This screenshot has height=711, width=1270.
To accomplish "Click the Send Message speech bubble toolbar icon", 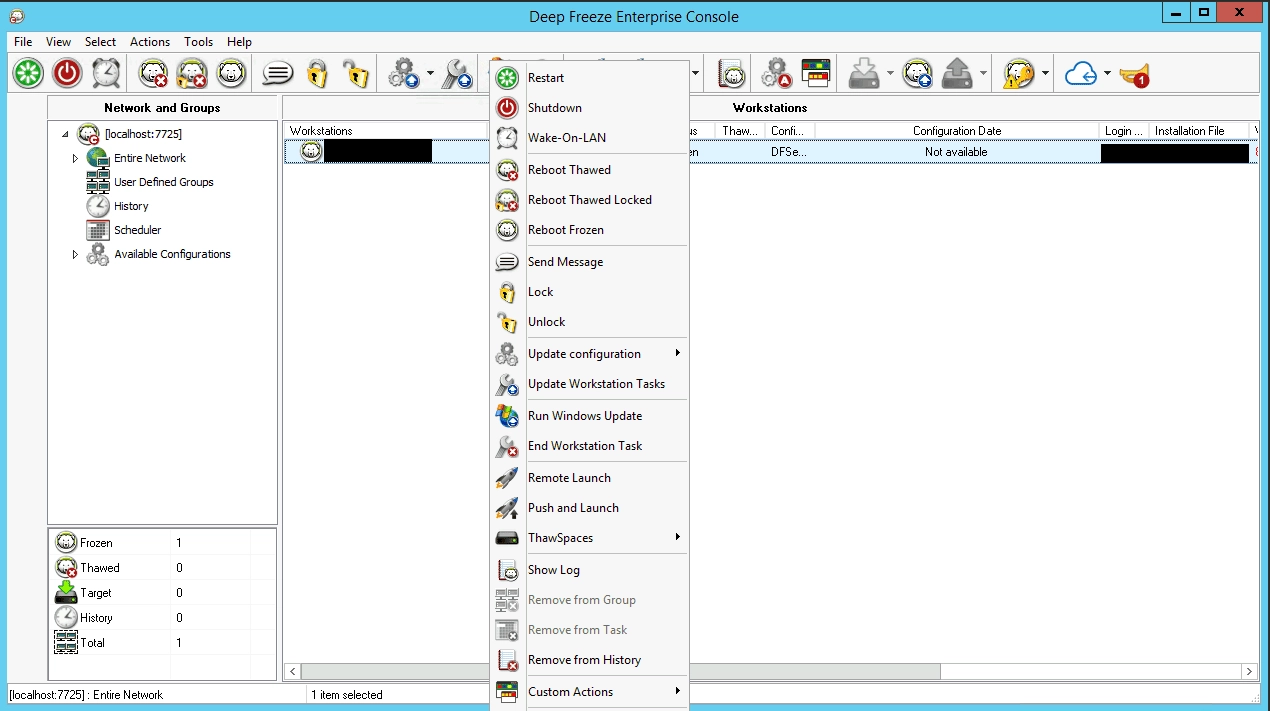I will click(x=278, y=73).
